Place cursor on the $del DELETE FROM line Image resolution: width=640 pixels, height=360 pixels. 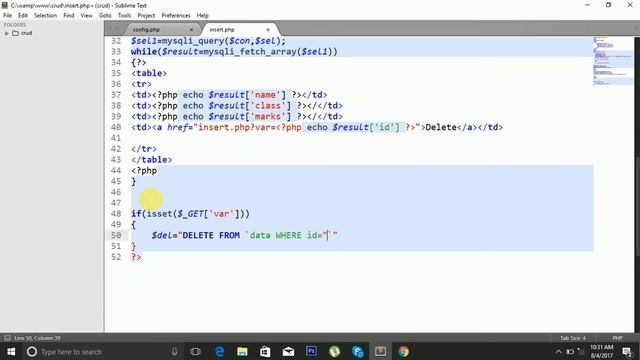pos(244,236)
